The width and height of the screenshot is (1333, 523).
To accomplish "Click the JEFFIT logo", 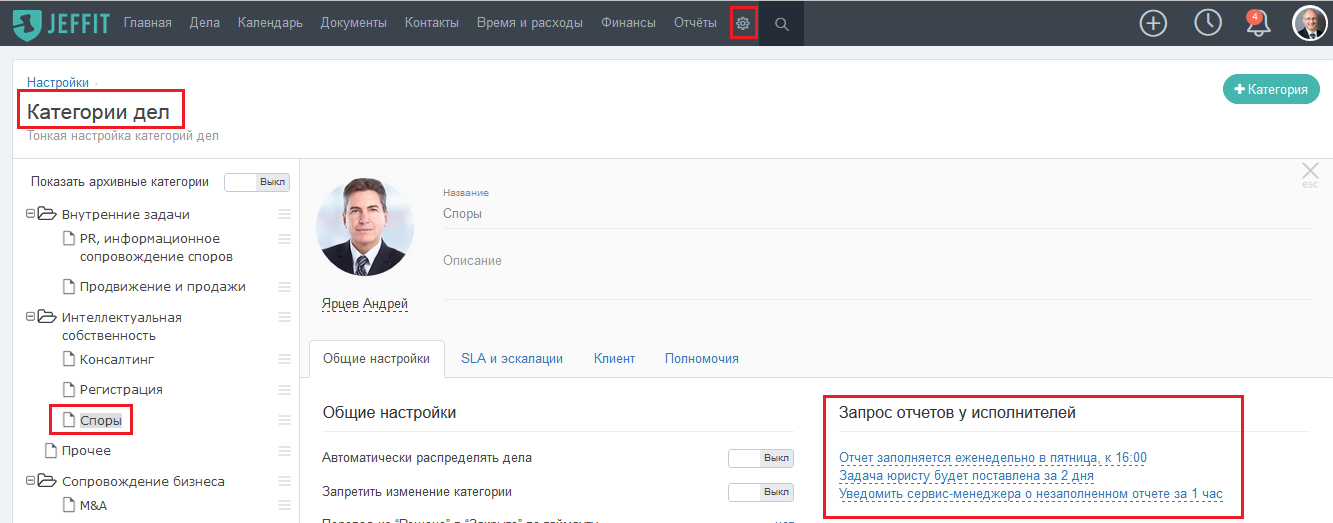I will click(60, 23).
